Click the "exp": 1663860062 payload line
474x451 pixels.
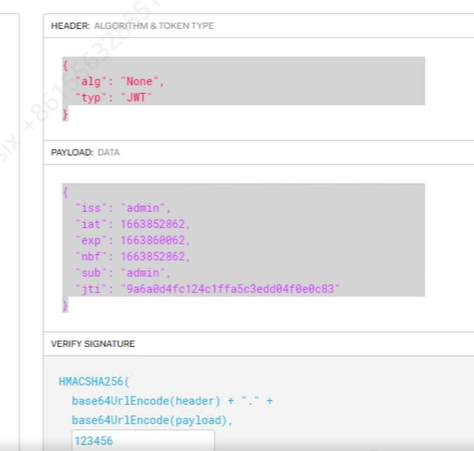tap(133, 240)
